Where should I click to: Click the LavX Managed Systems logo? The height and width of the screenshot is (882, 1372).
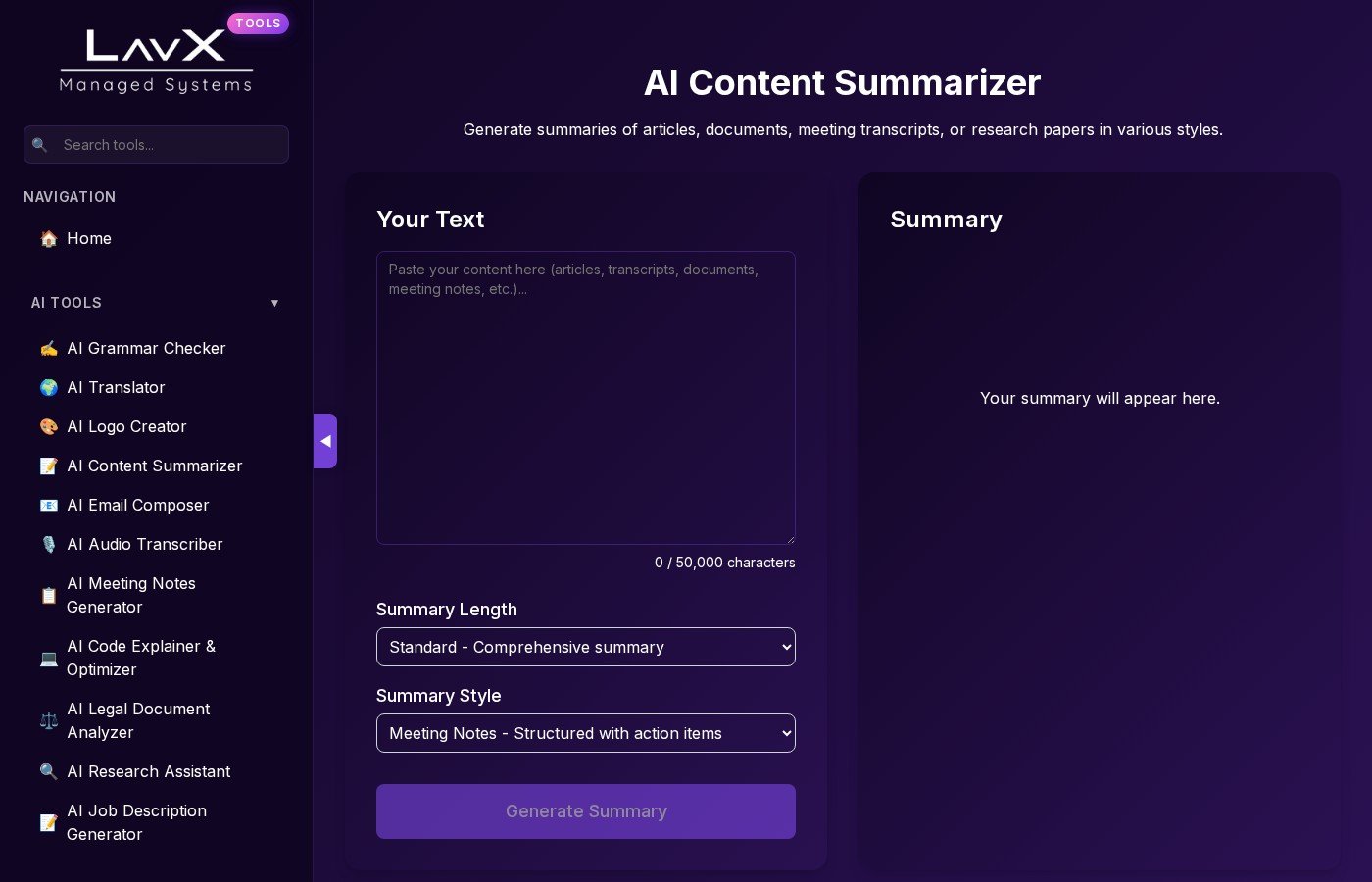click(157, 61)
